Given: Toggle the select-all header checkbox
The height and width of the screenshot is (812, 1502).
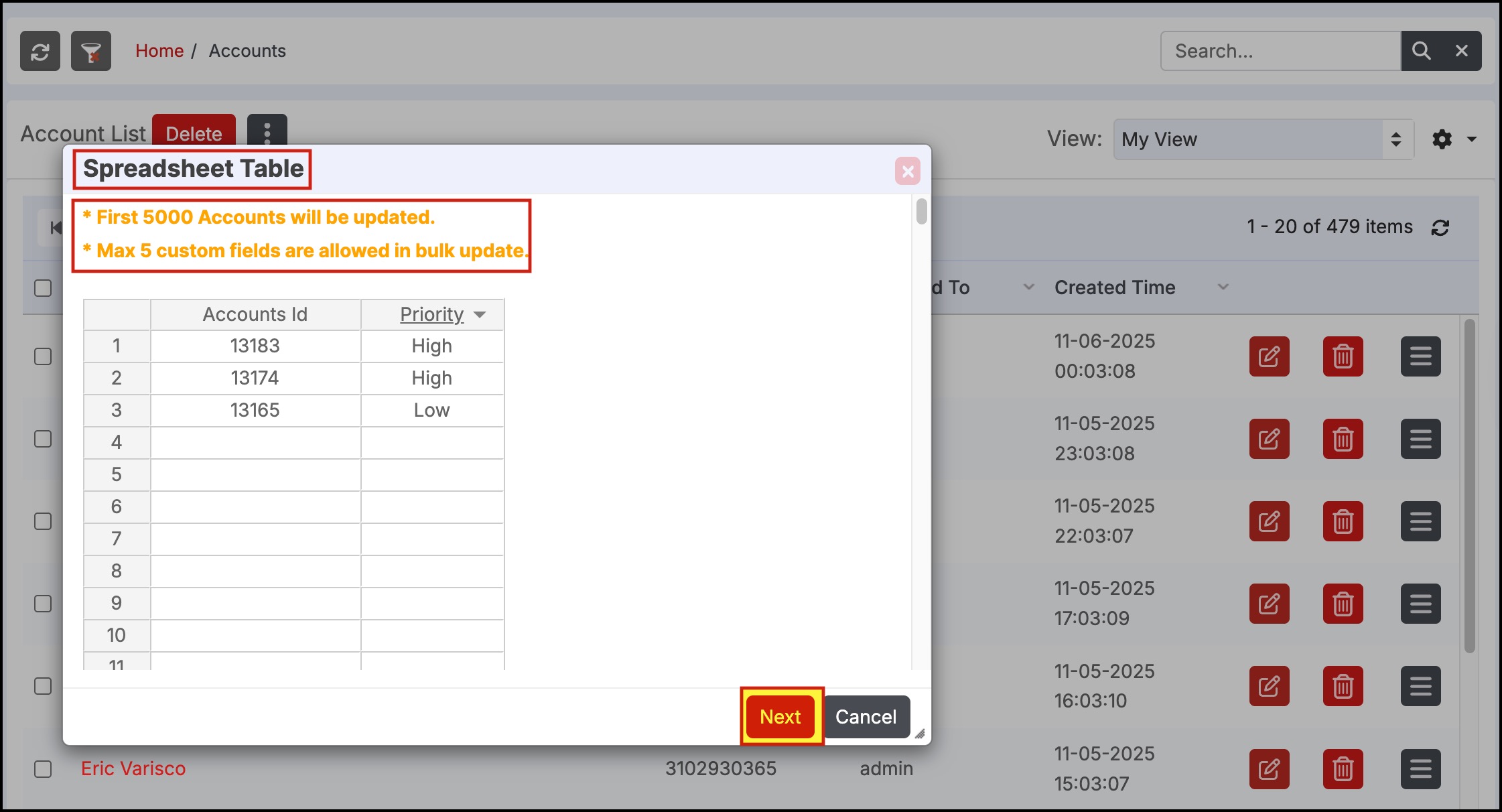Looking at the screenshot, I should [43, 288].
